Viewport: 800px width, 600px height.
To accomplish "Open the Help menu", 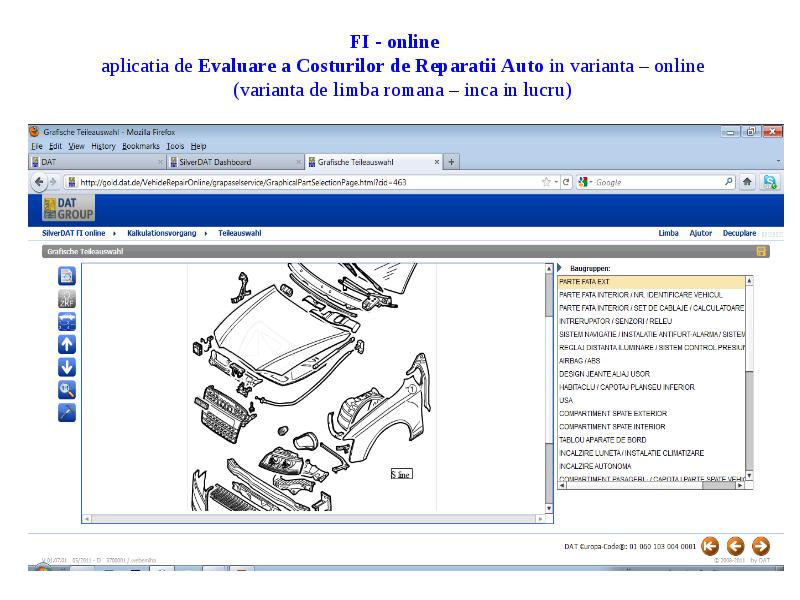I will click(x=198, y=146).
